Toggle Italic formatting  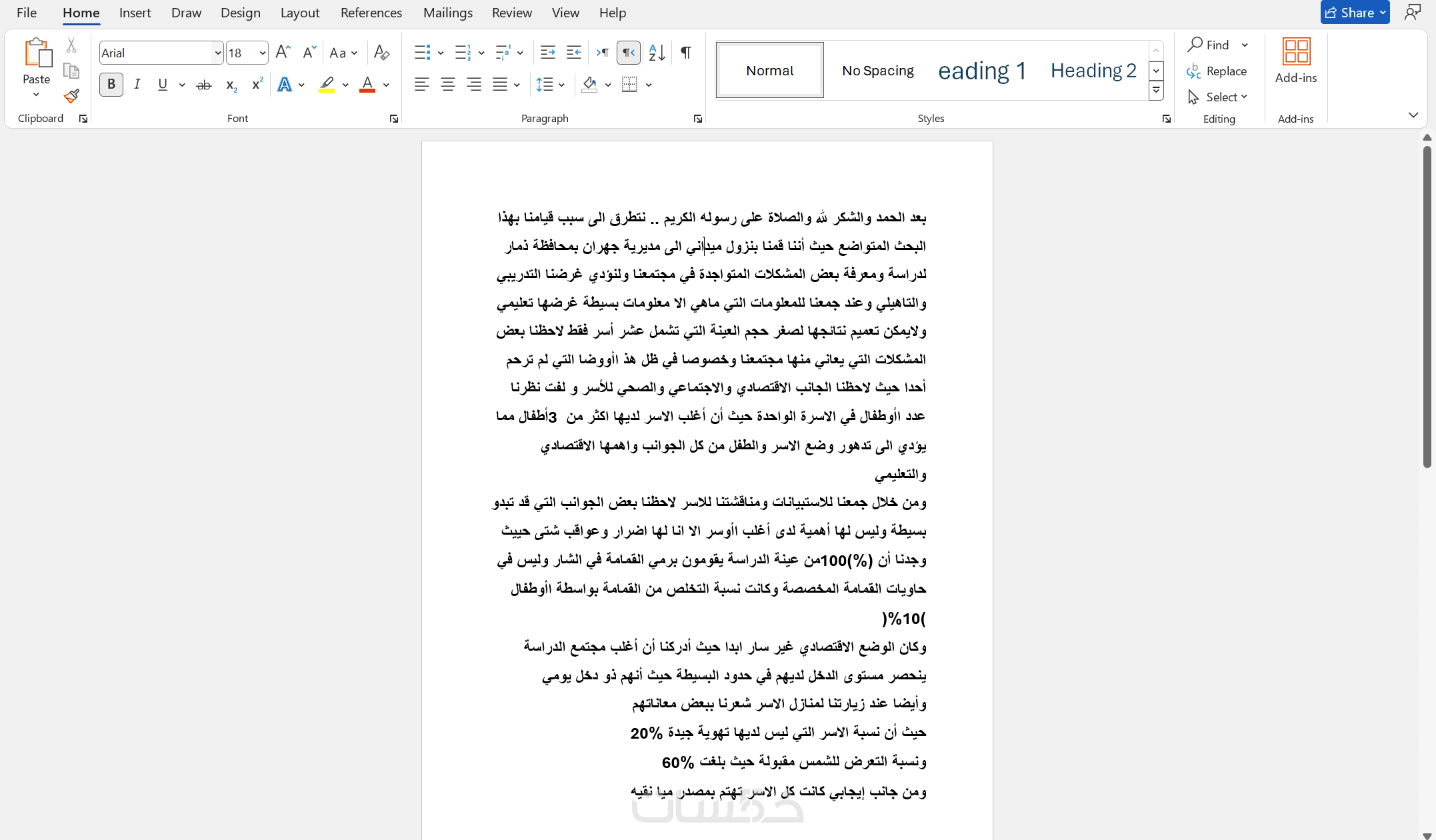pos(137,85)
